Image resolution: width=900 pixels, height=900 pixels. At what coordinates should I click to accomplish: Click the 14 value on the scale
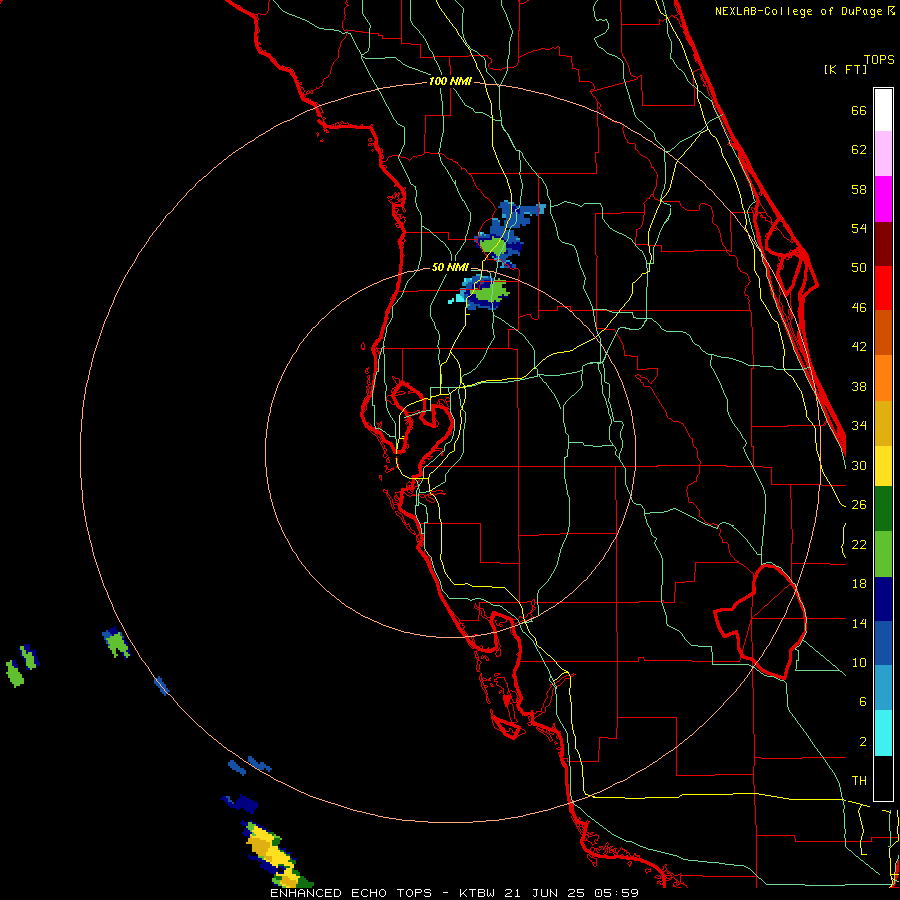(x=859, y=623)
